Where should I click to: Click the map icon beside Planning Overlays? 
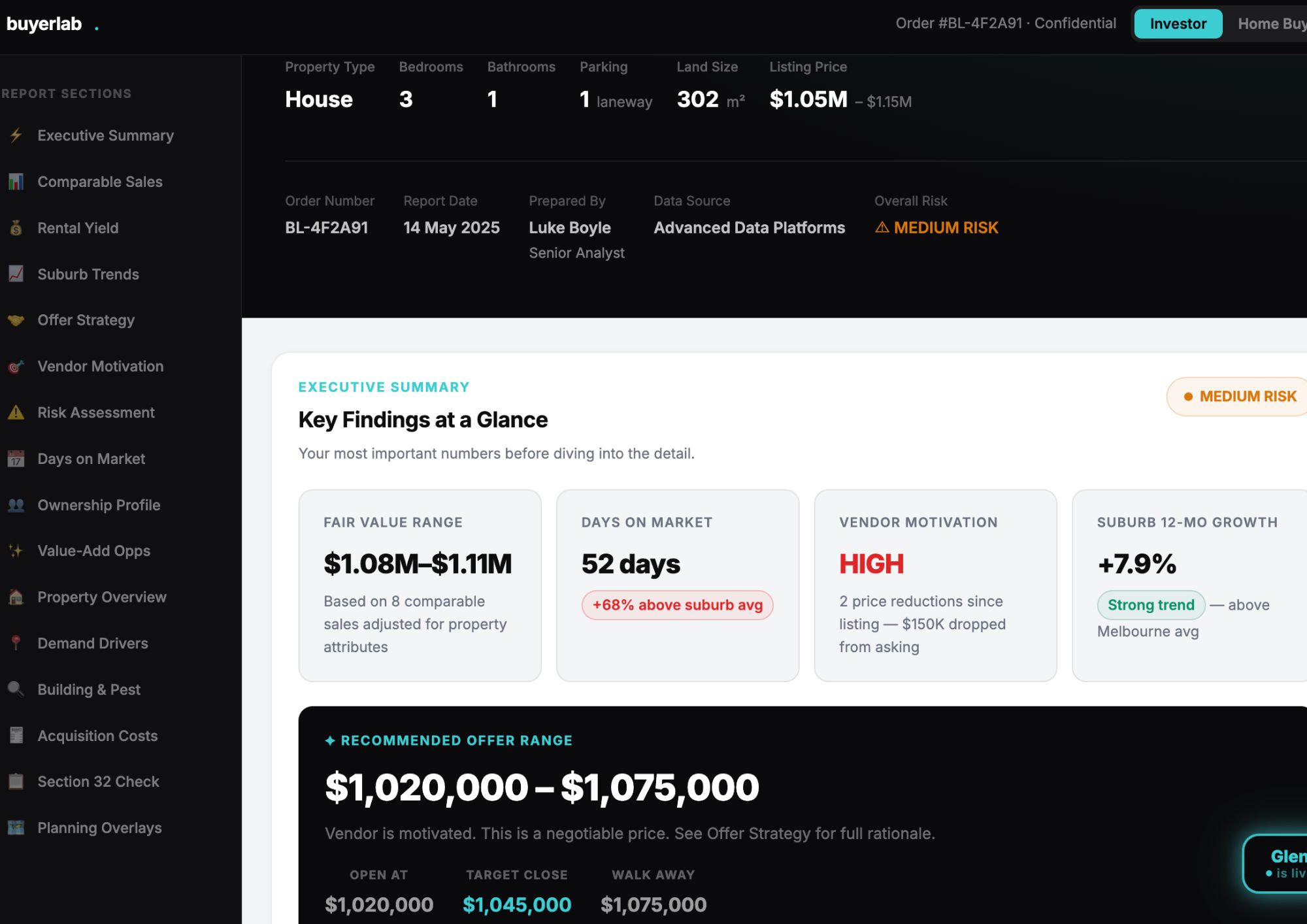tap(16, 828)
